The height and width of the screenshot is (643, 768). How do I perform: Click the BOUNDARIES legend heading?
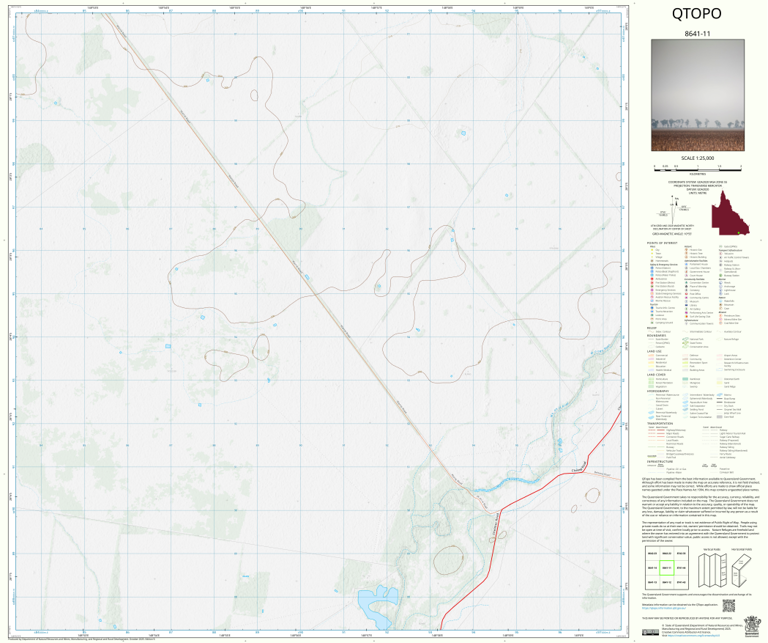[656, 335]
